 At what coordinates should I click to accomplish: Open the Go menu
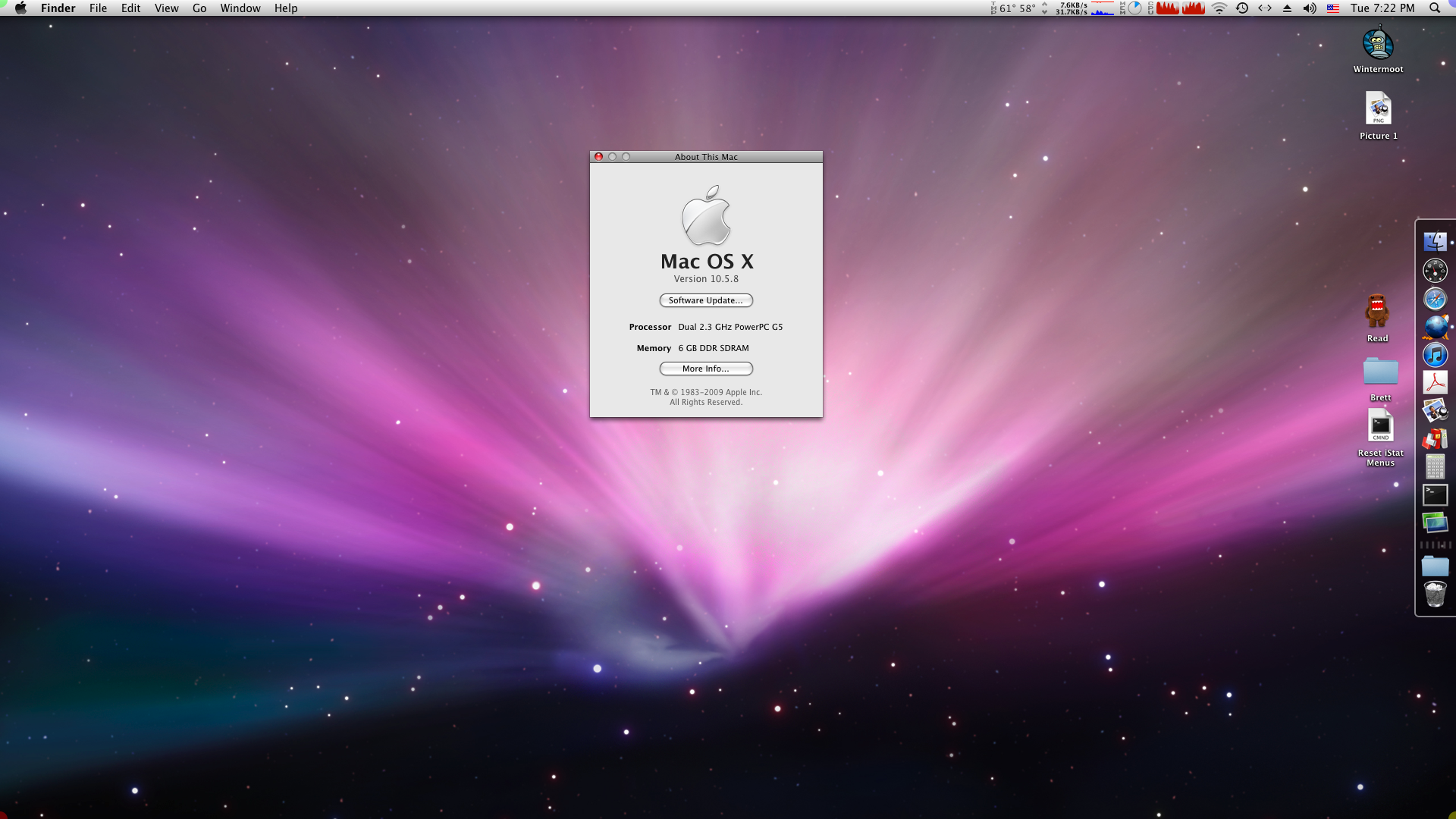199,8
